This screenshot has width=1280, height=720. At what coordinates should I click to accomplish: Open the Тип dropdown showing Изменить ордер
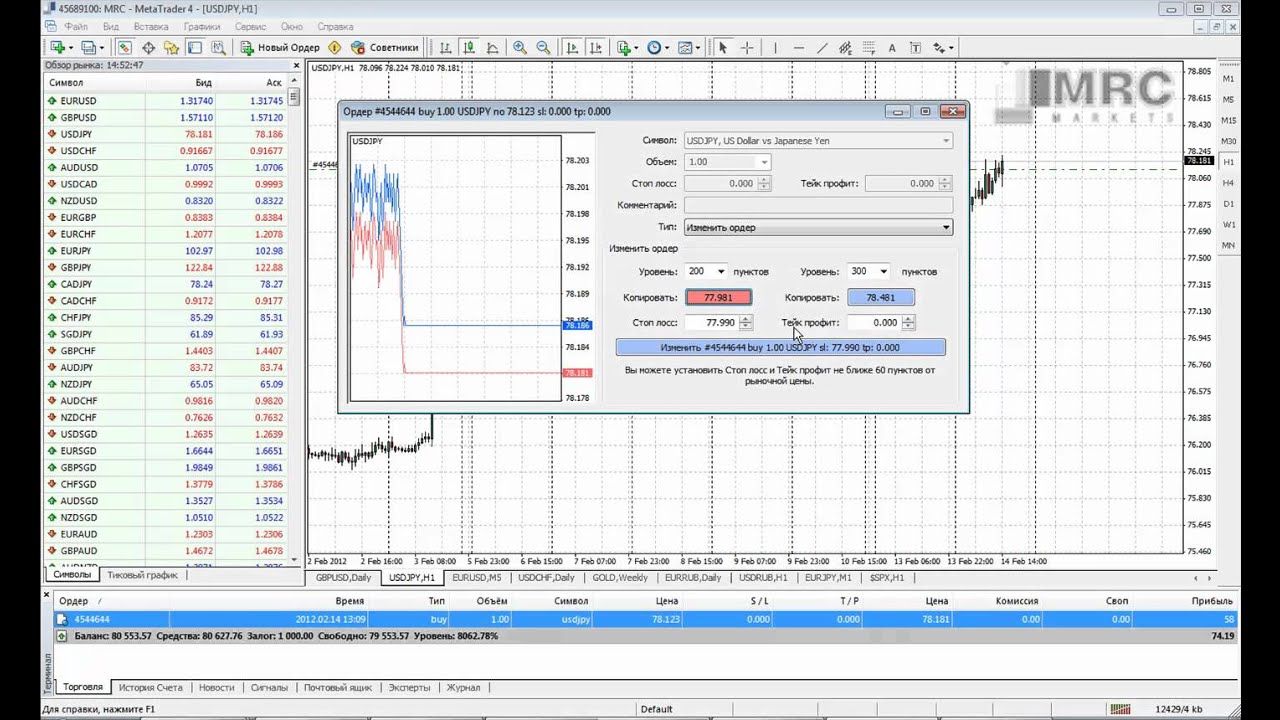[817, 227]
